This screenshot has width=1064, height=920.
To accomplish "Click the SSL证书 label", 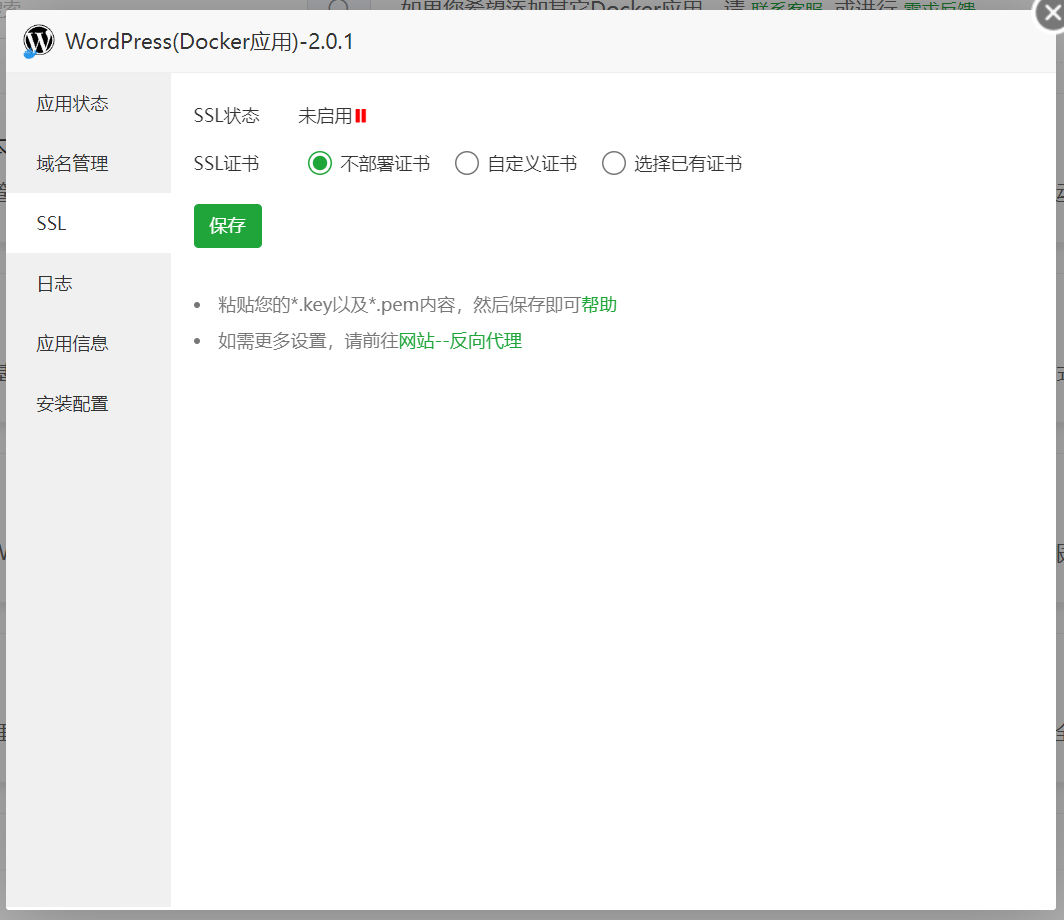I will pyautogui.click(x=227, y=164).
